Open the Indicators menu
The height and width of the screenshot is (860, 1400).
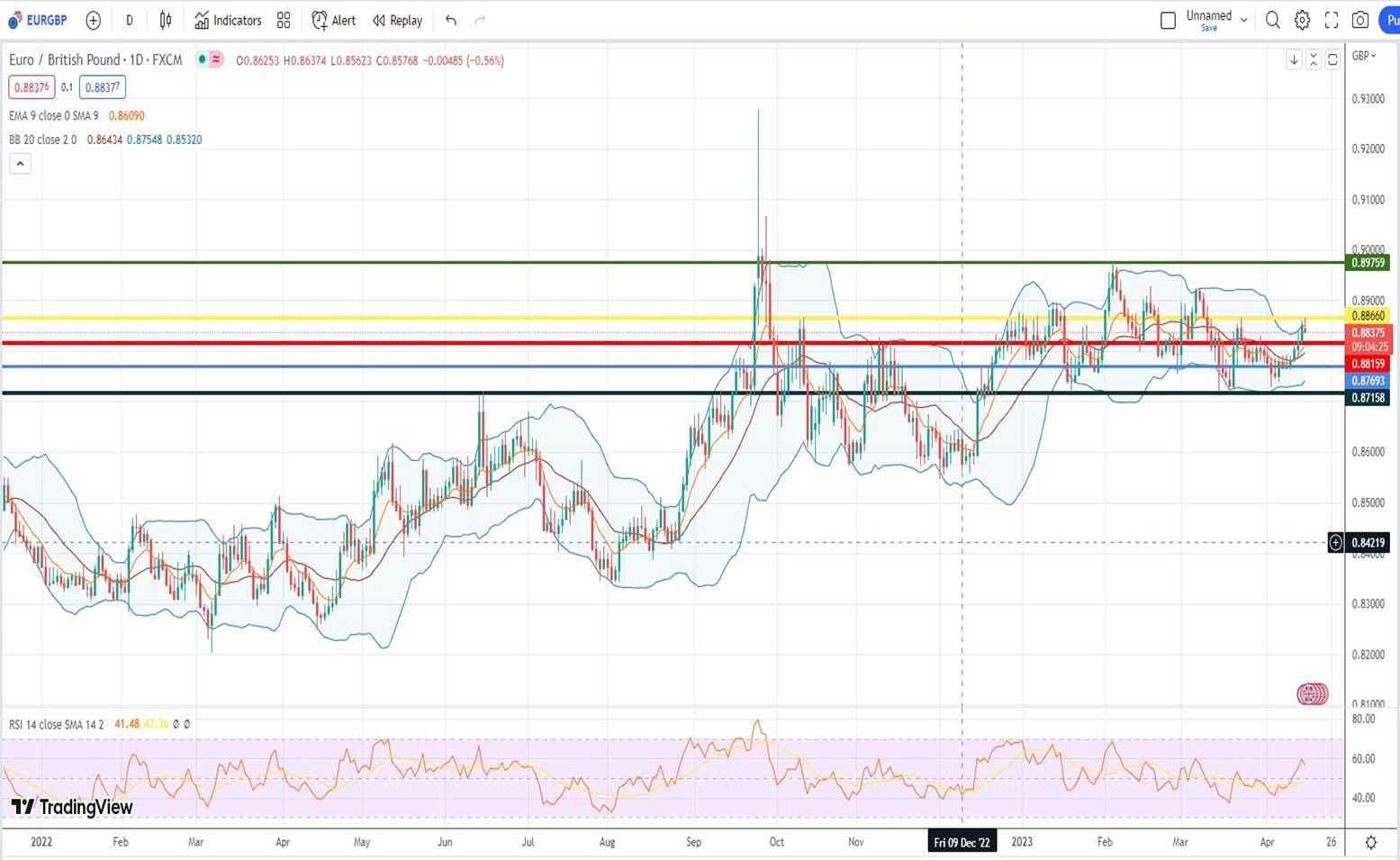pos(228,20)
